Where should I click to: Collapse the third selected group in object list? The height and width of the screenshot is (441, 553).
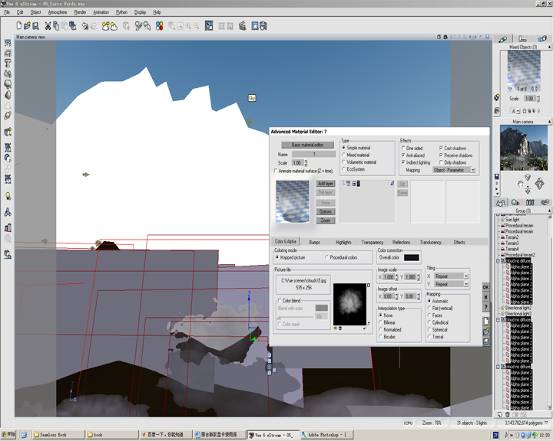[x=498, y=367]
